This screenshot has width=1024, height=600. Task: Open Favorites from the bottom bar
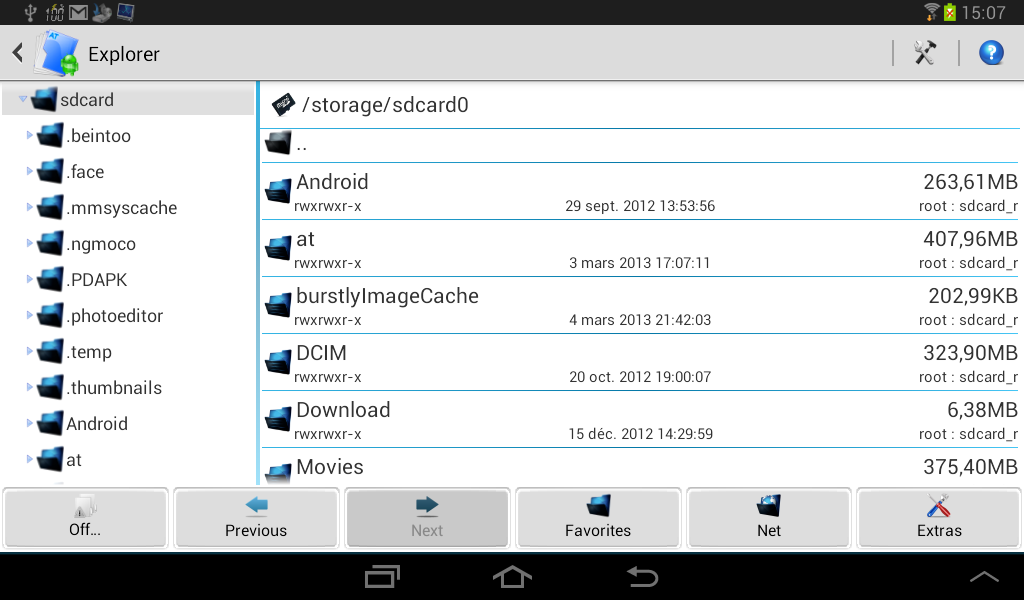(x=597, y=517)
